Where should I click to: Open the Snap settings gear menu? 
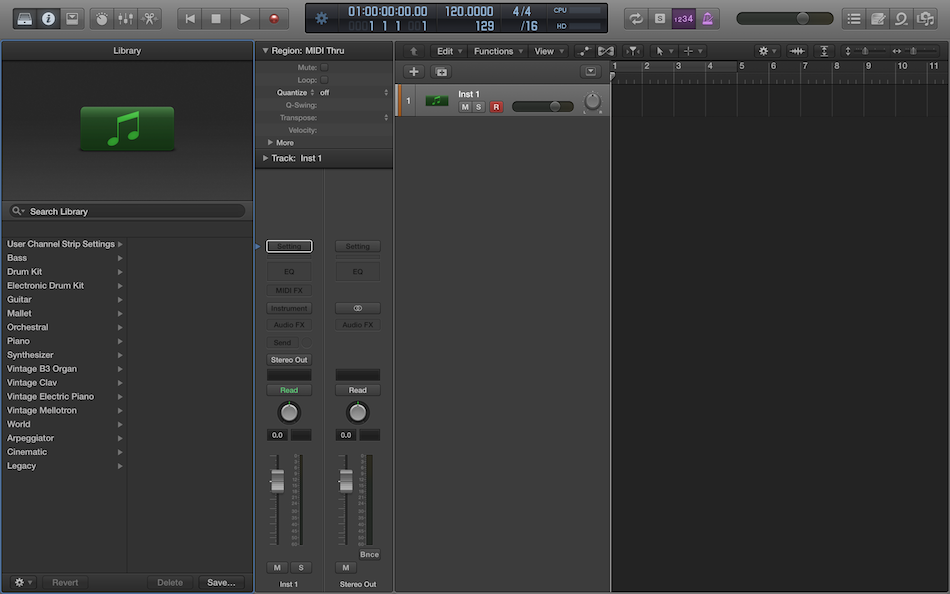point(767,51)
